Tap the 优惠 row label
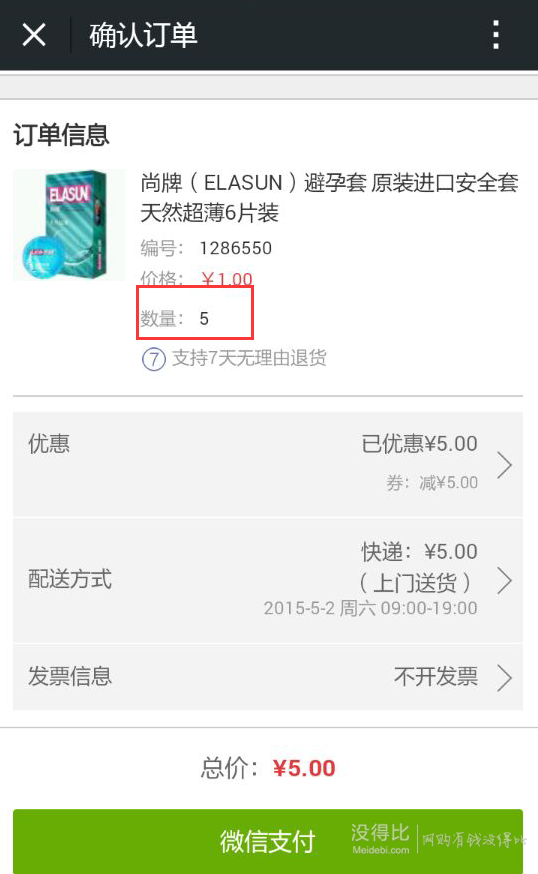538x874 pixels. [49, 444]
